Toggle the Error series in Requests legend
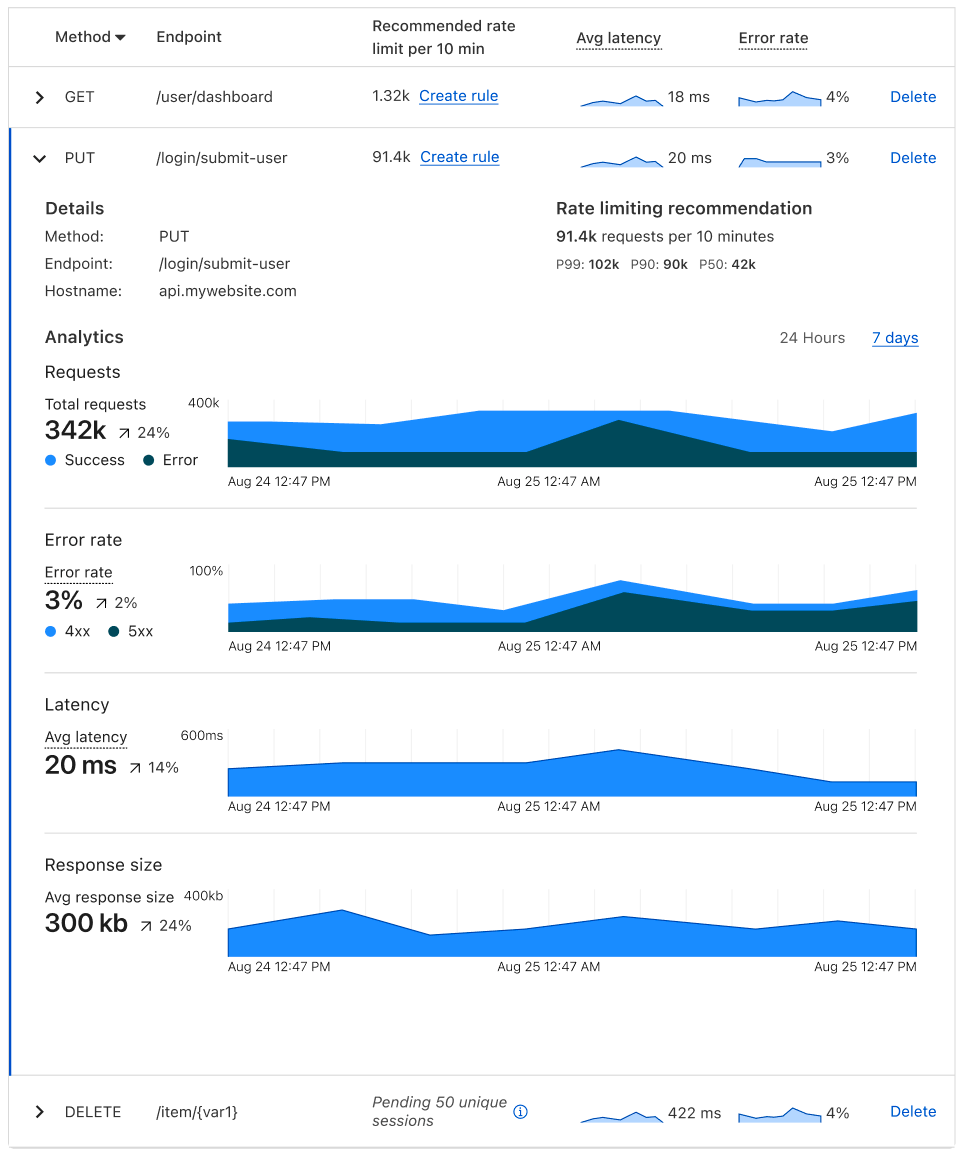962x1156 pixels. (x=171, y=460)
